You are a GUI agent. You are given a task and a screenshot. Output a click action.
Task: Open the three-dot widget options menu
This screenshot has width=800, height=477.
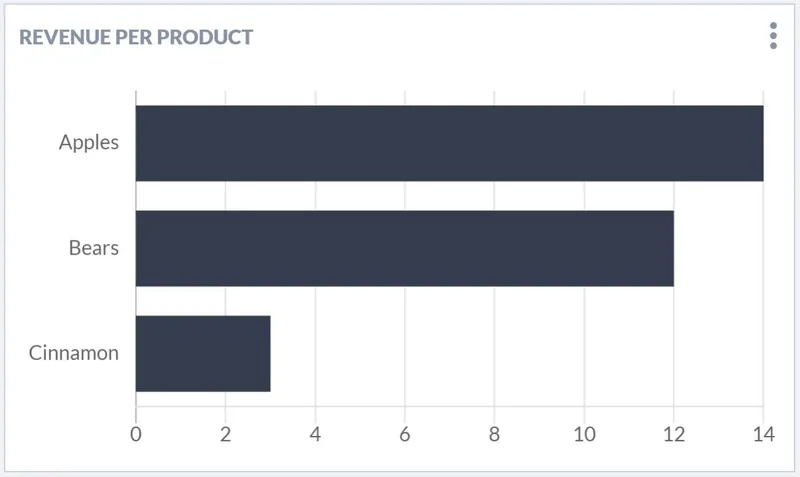(x=773, y=36)
